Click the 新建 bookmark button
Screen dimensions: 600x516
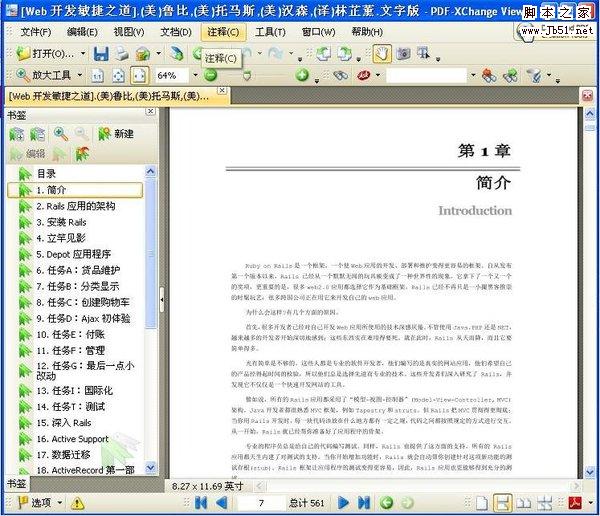(116, 134)
